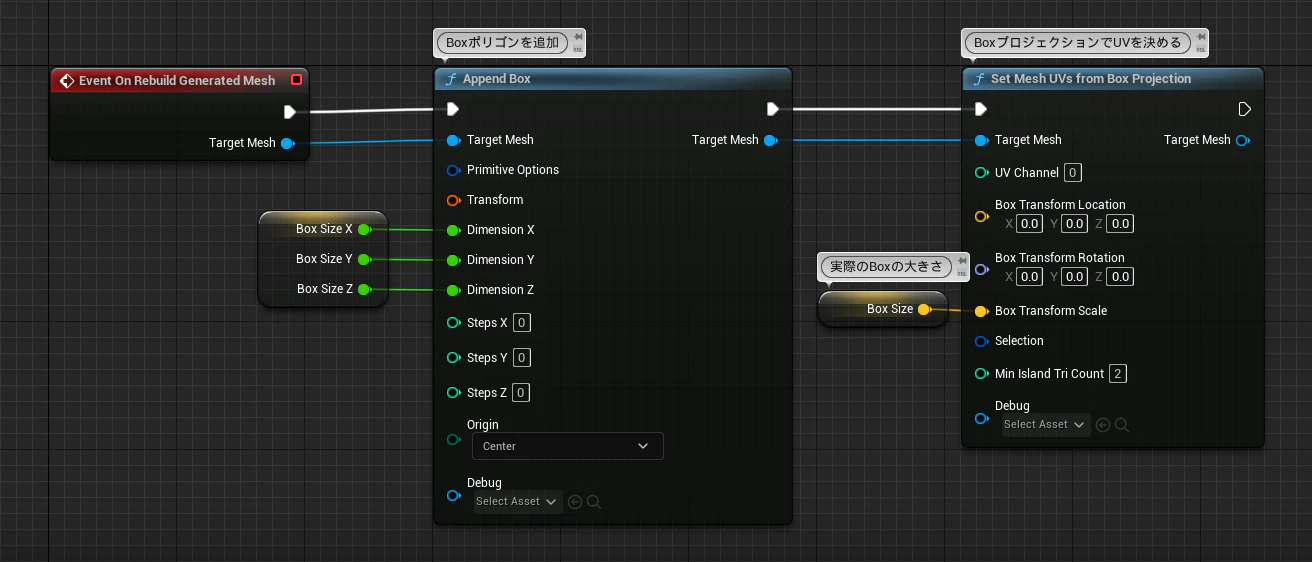Click the Steps Y pin
The width and height of the screenshot is (1312, 562).
coord(453,358)
